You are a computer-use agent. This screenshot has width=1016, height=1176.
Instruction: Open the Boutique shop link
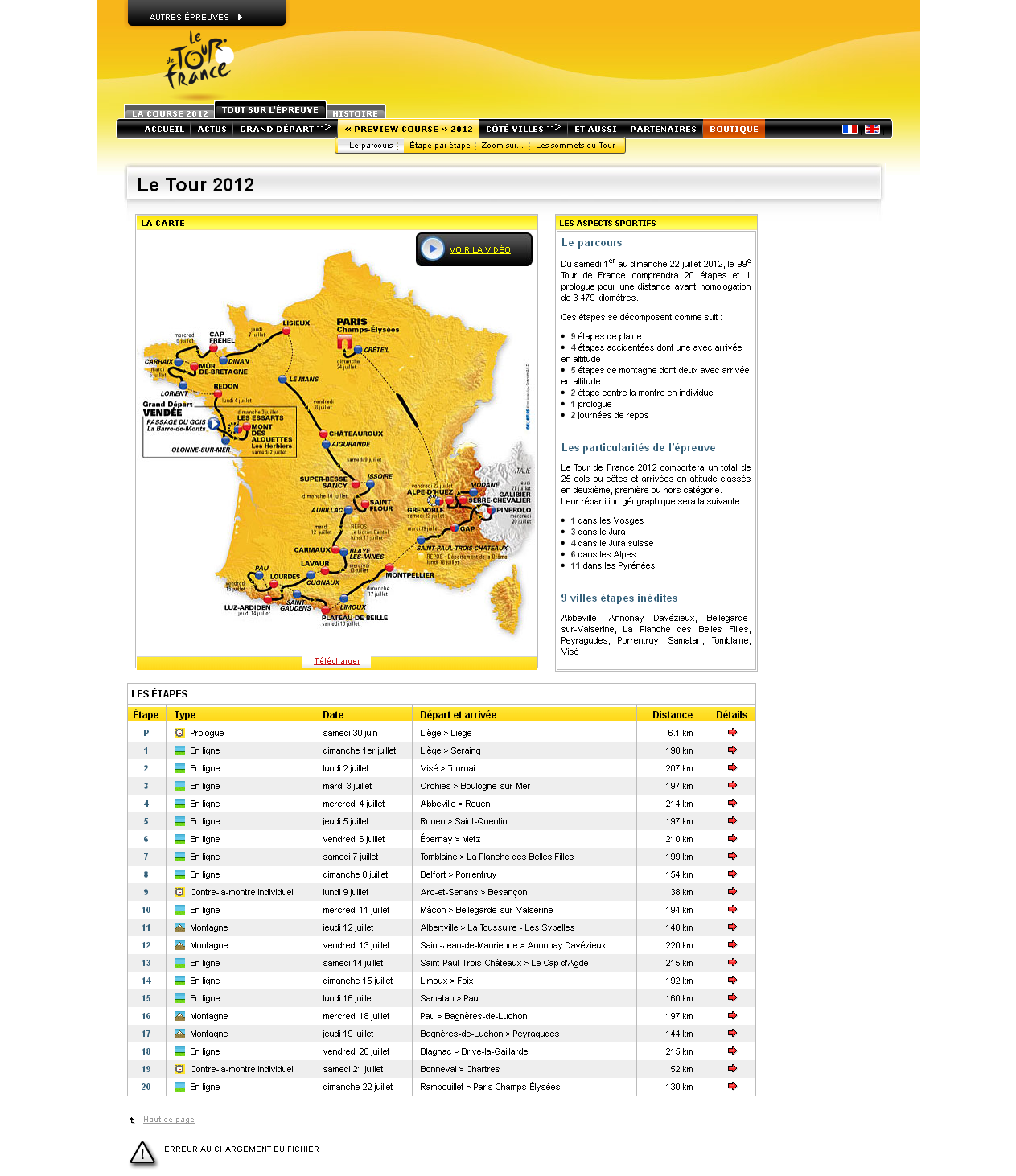point(734,129)
